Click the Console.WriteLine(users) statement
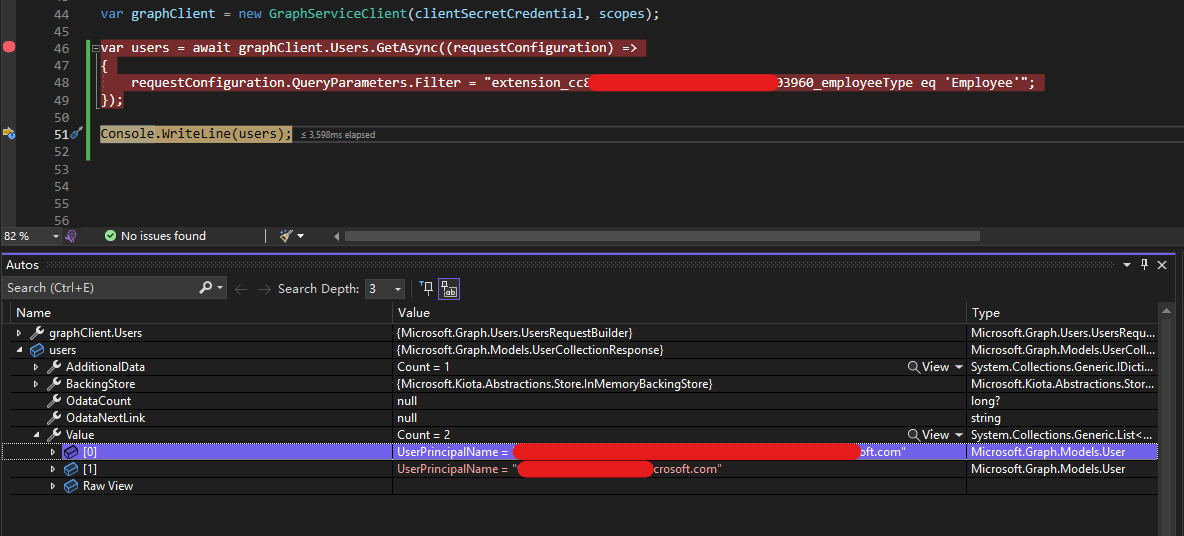 [196, 134]
